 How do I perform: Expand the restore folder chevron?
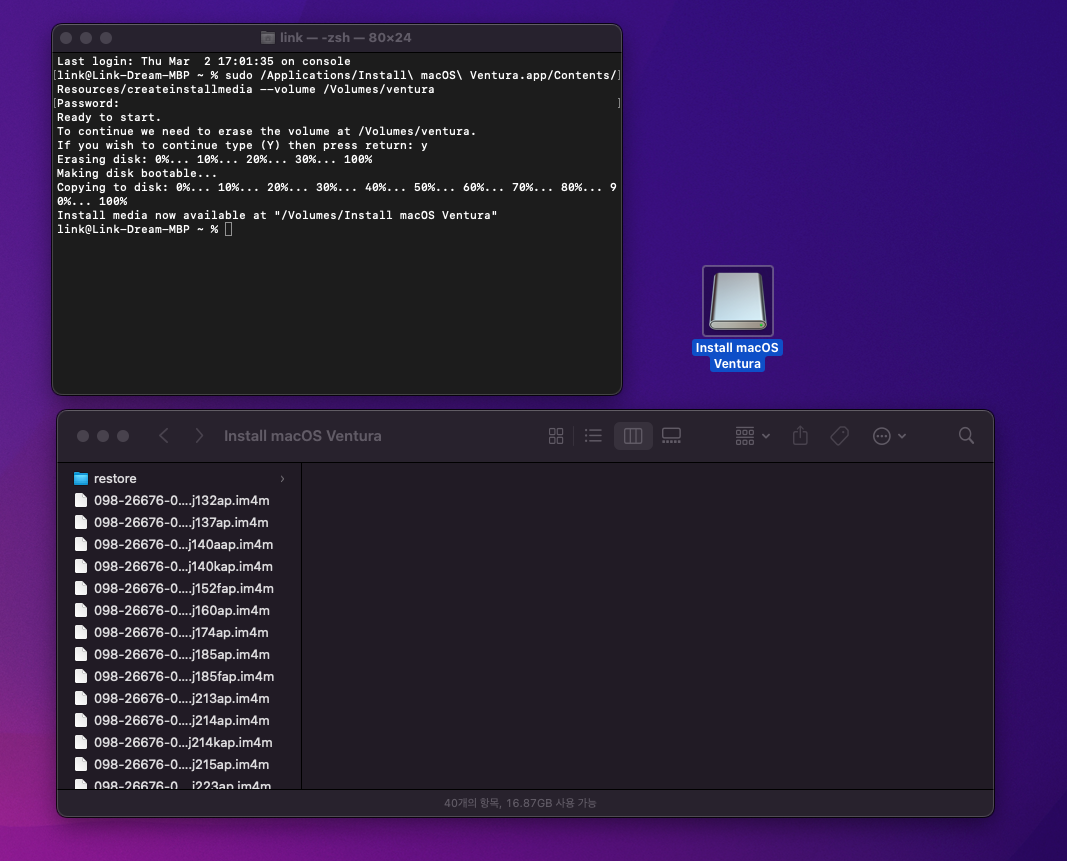click(282, 478)
